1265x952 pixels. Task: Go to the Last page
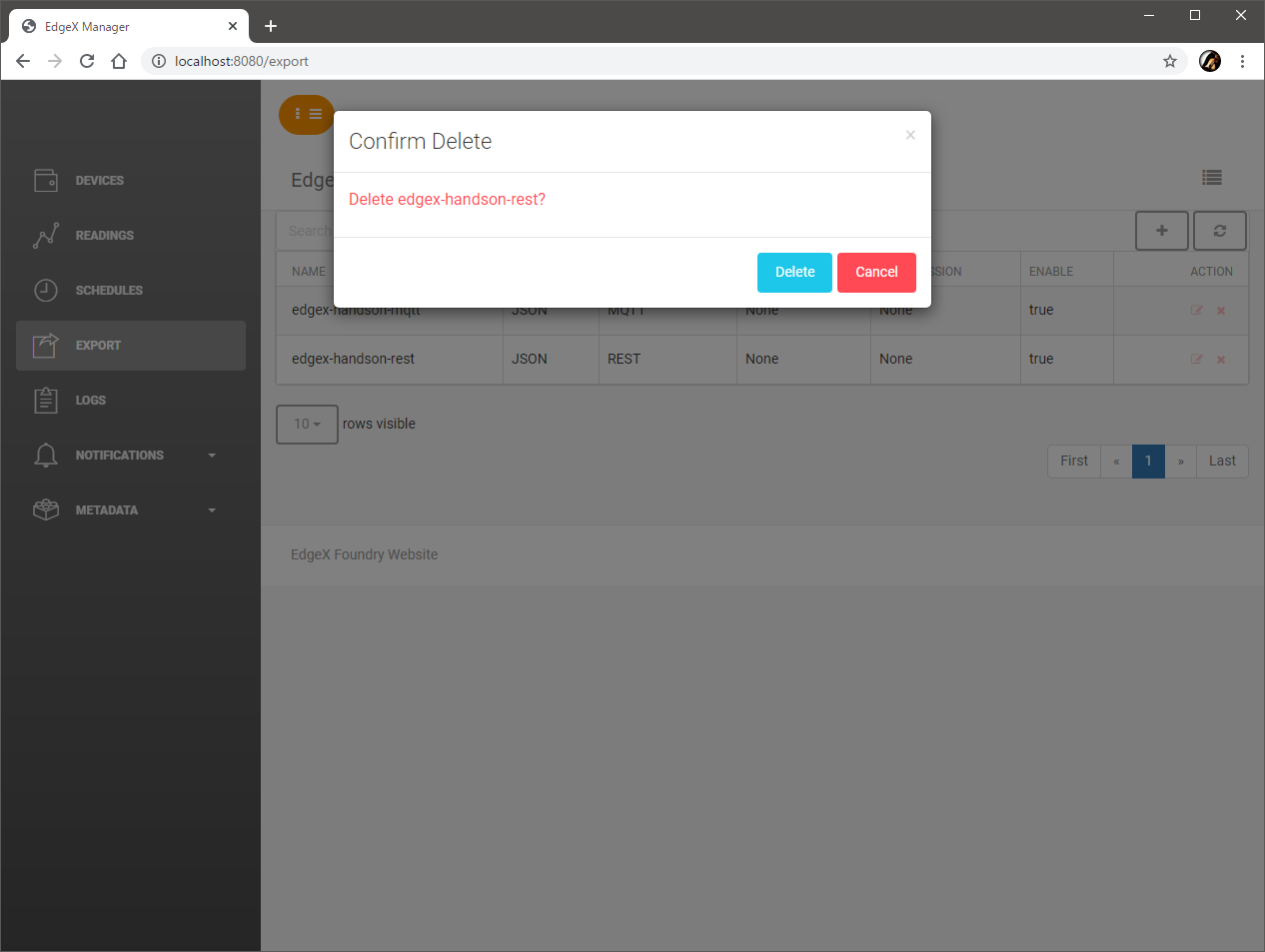pyautogui.click(x=1221, y=462)
